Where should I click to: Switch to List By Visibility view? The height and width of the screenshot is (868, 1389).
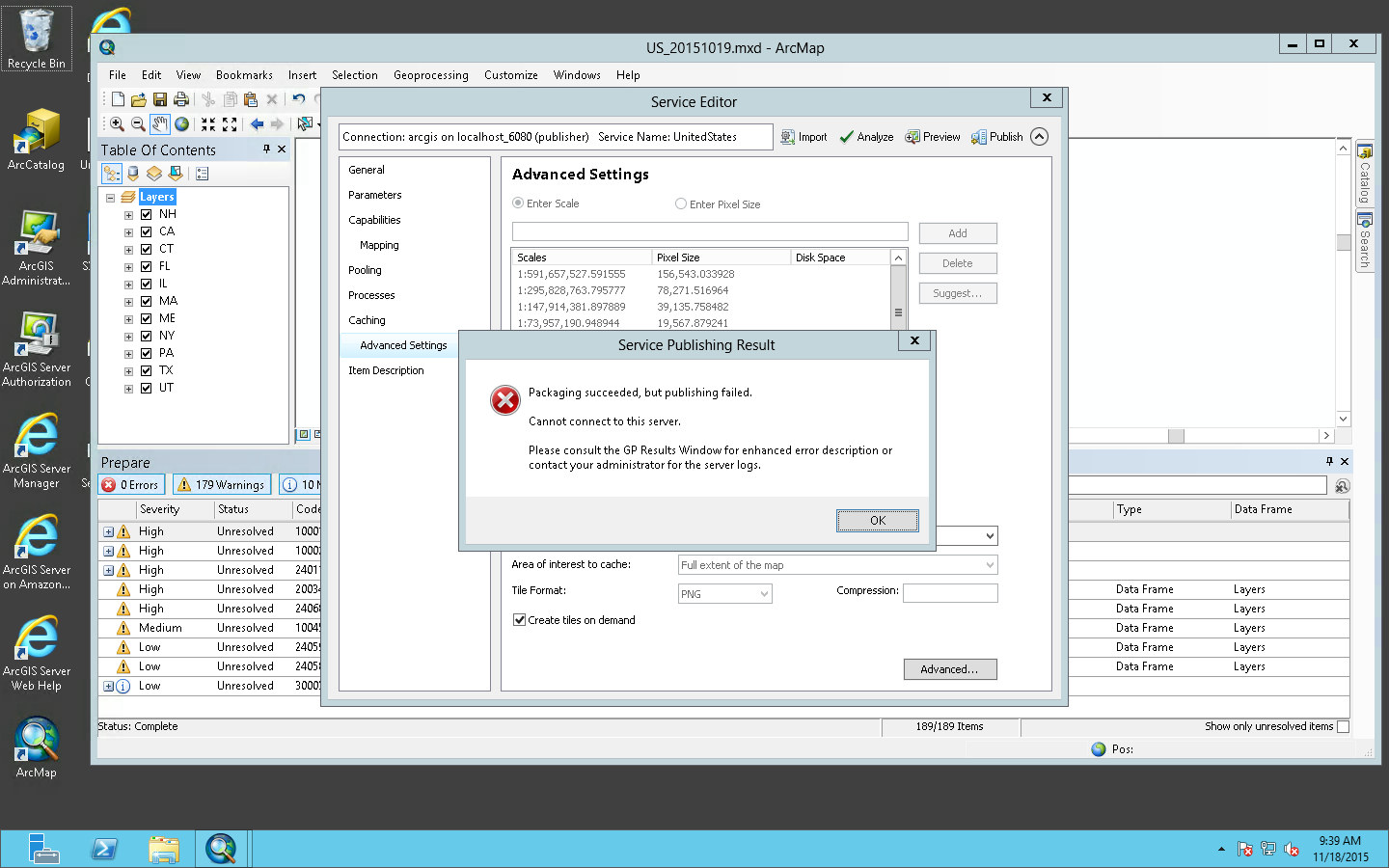154,174
